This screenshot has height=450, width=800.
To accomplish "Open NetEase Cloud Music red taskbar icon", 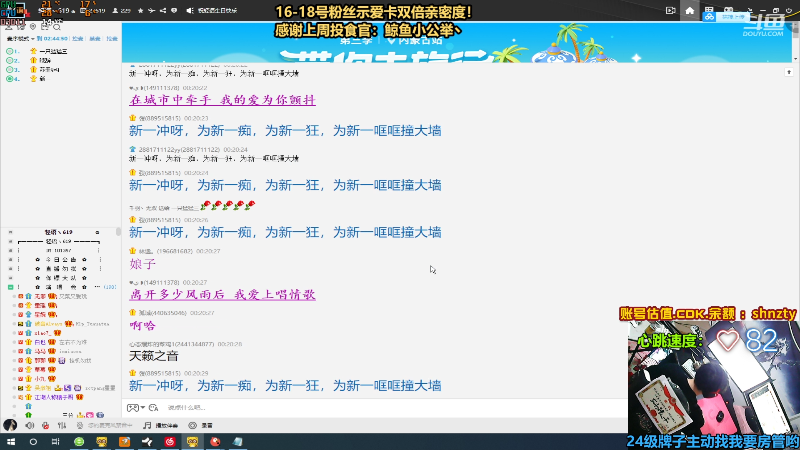I will (169, 442).
